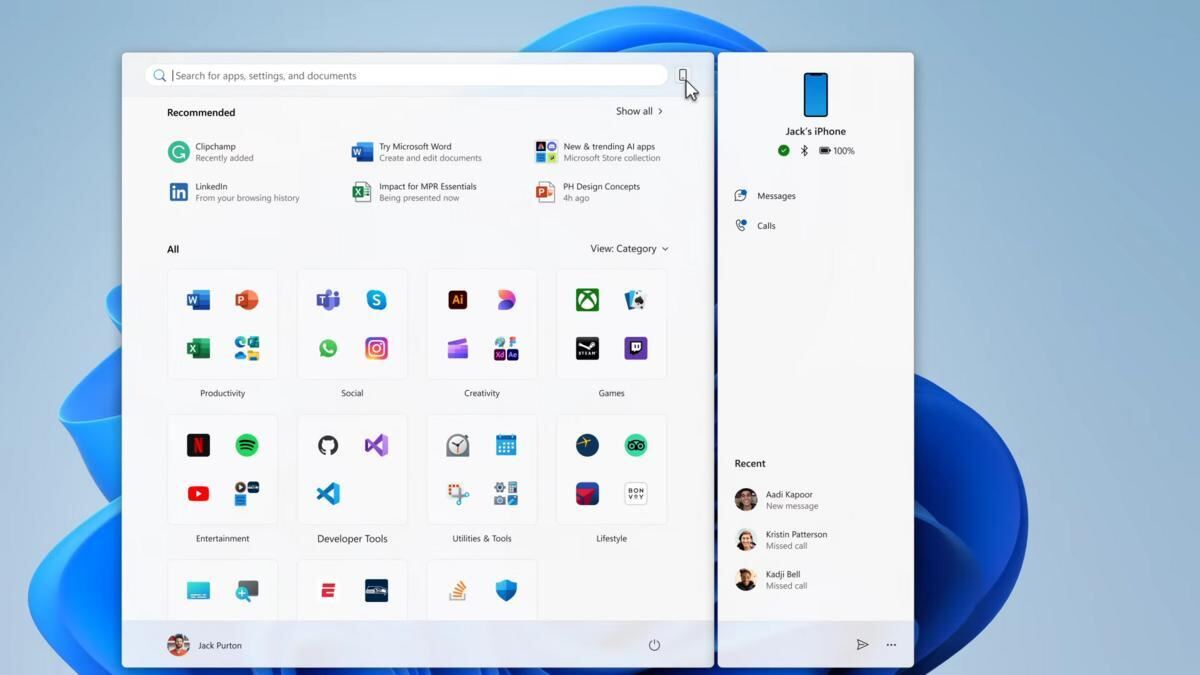Click the Search for apps, settings, documents box
This screenshot has width=1200, height=675.
pyautogui.click(x=406, y=75)
